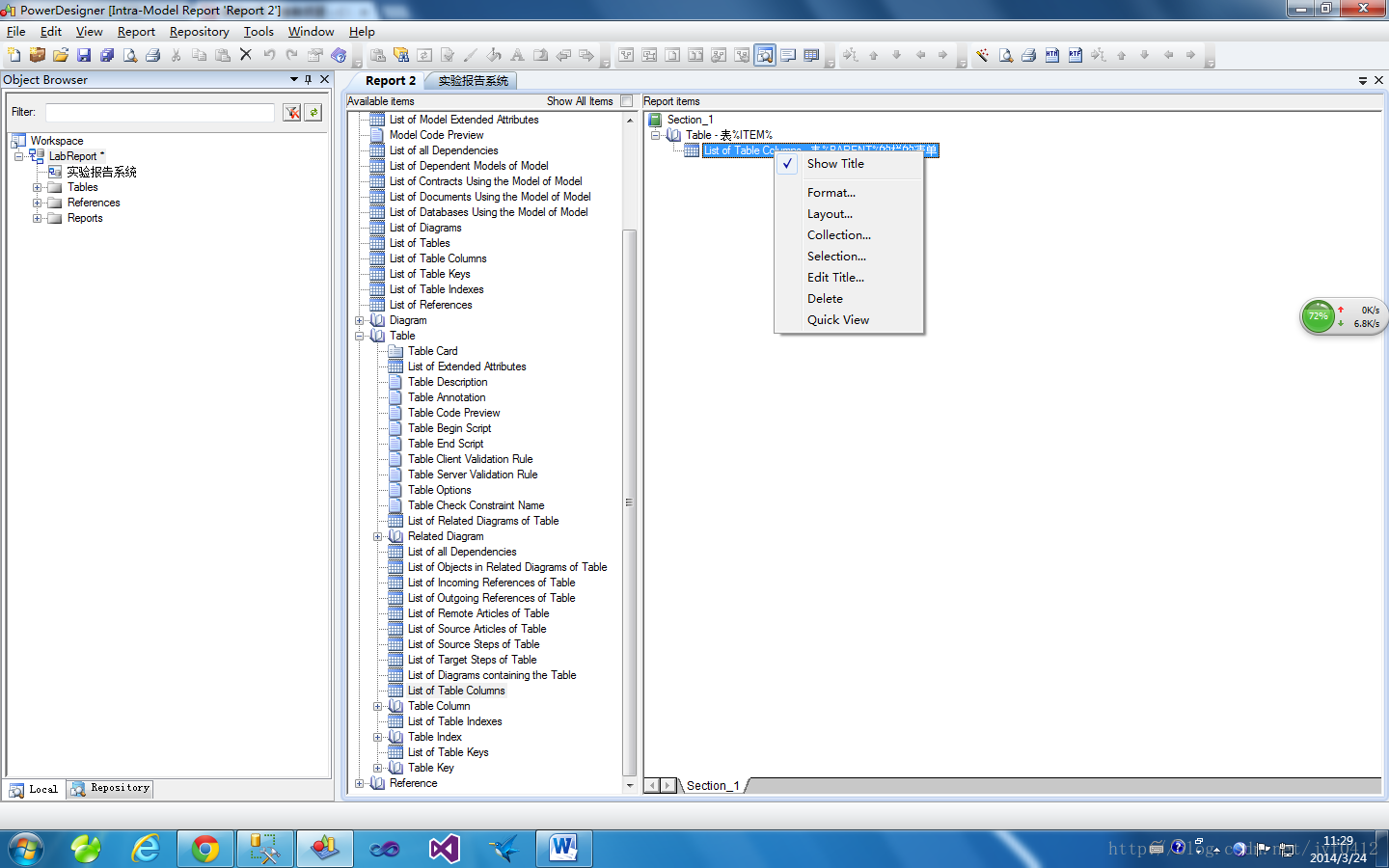Click Generate HTML report icon
This screenshot has height=868, width=1389.
pyautogui.click(x=1051, y=55)
